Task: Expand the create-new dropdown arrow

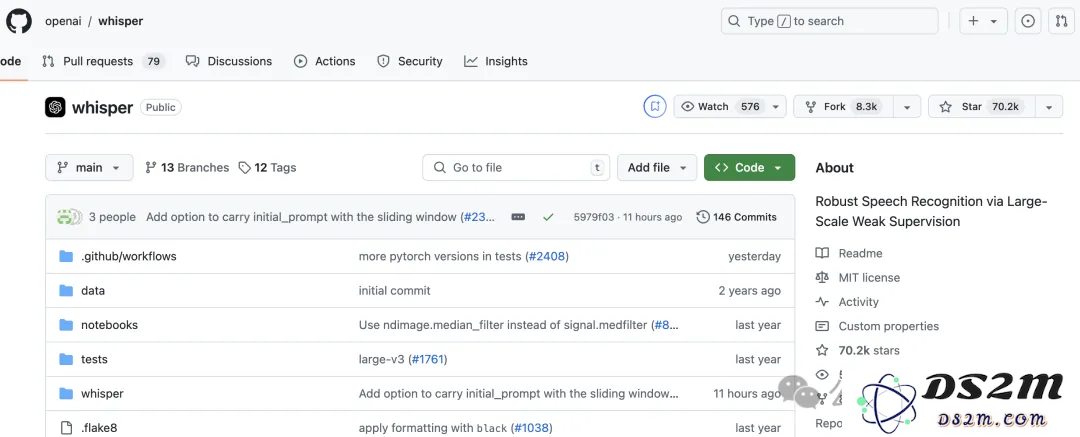Action: tap(994, 21)
